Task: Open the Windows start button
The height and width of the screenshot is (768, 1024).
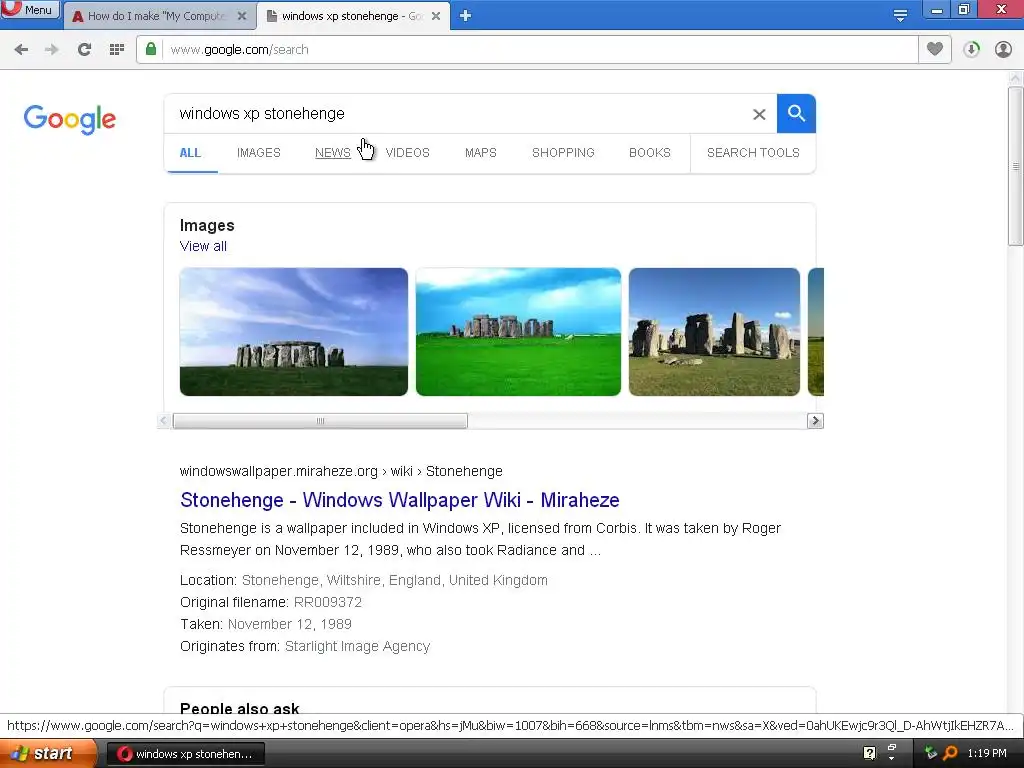Action: click(x=48, y=754)
